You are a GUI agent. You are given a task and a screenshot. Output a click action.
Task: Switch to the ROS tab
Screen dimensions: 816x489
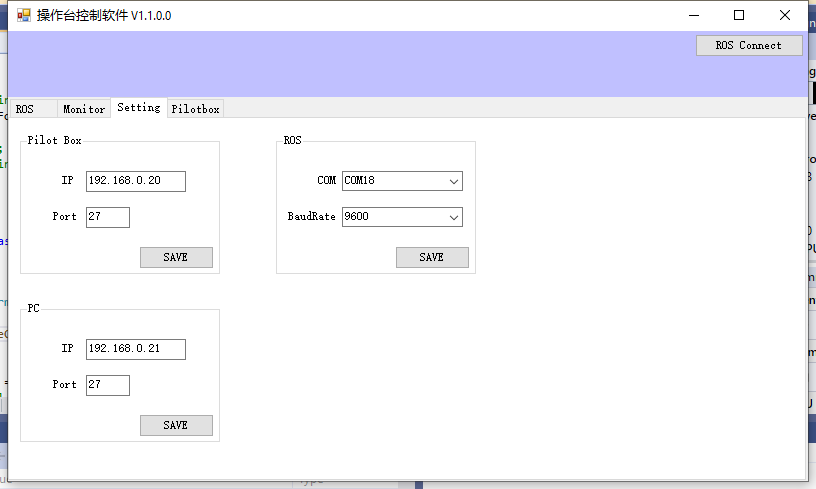(33, 109)
